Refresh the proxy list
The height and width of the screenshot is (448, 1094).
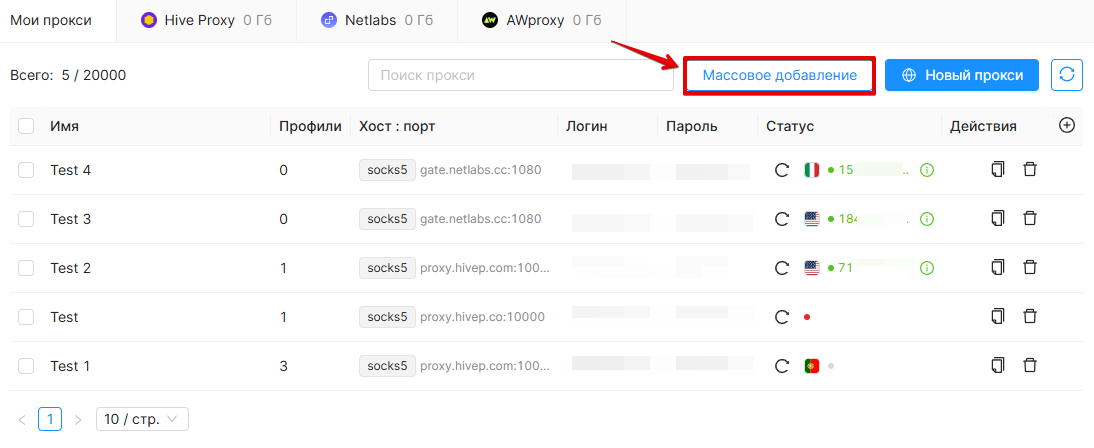[x=1066, y=75]
